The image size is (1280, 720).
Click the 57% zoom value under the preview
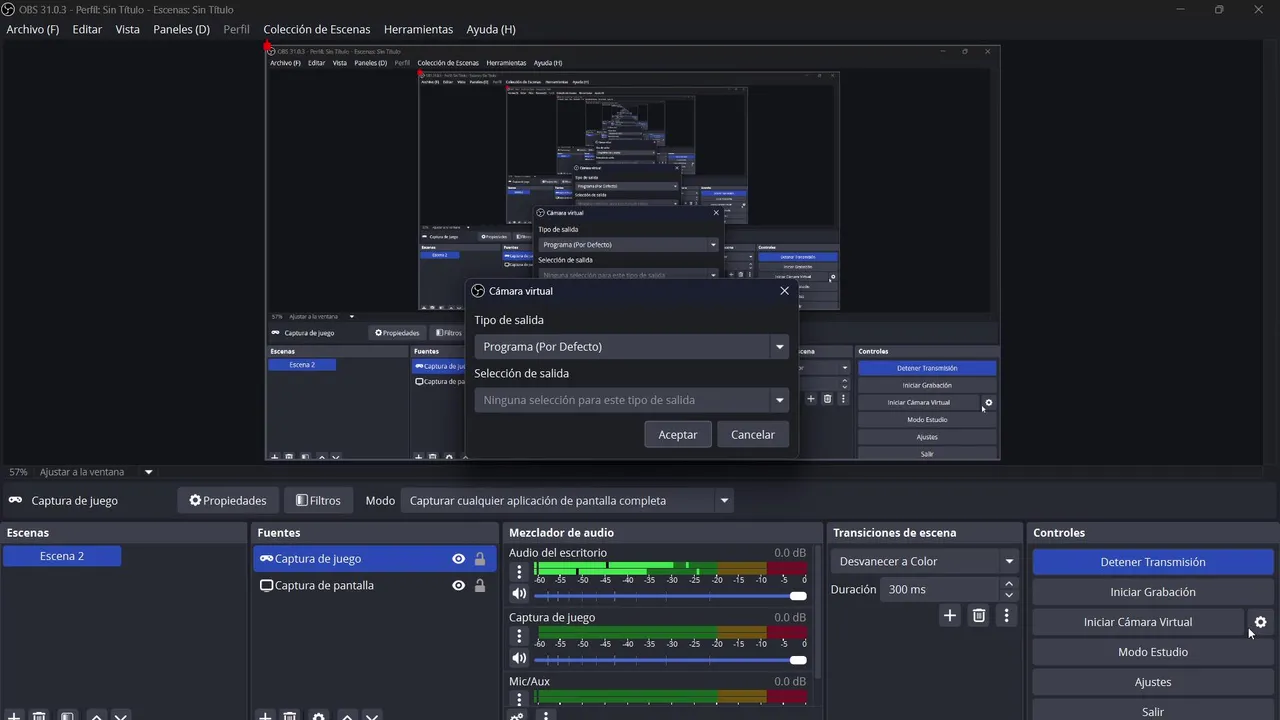[18, 472]
